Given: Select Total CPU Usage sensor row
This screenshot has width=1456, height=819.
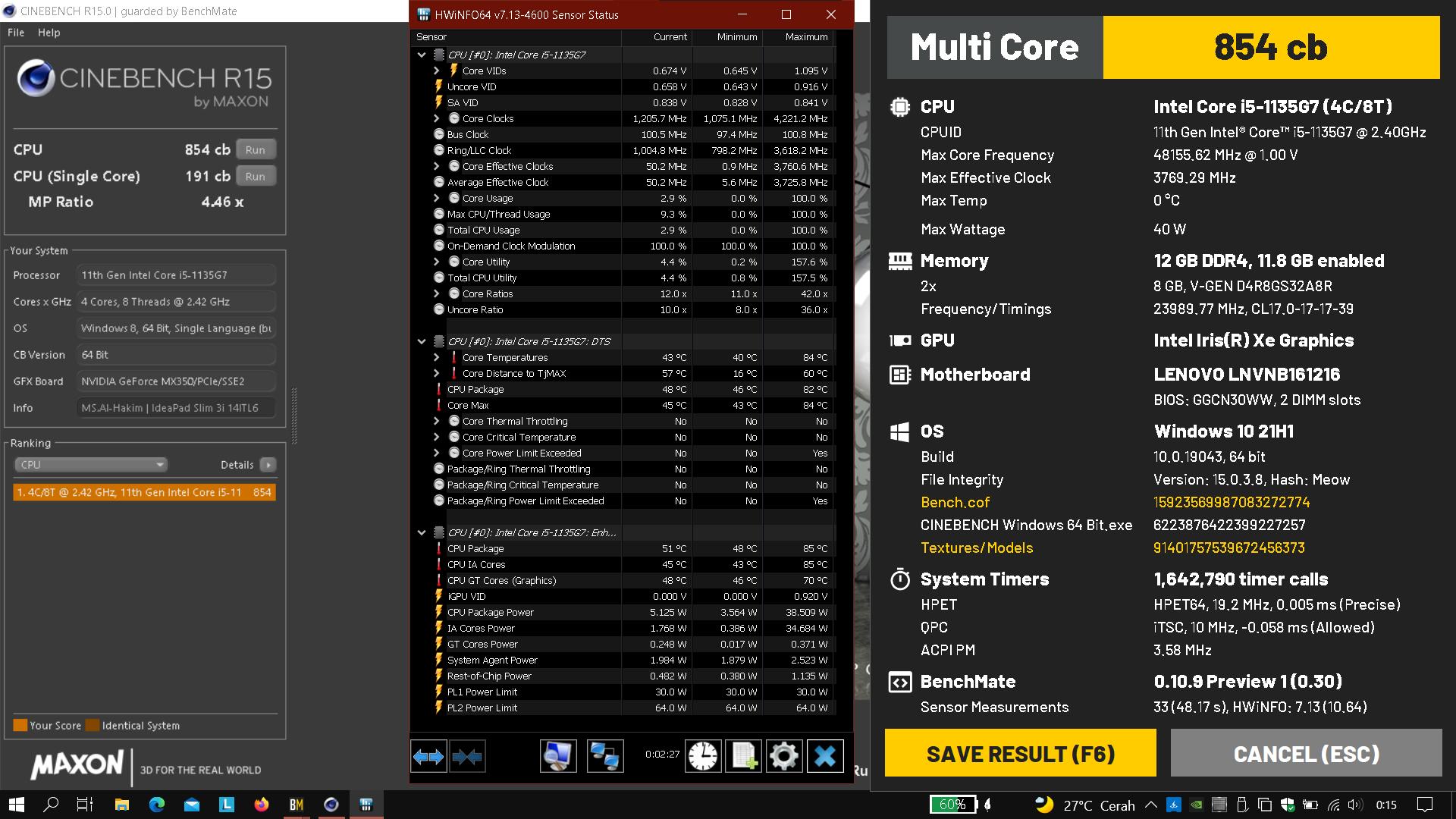Looking at the screenshot, I should (x=622, y=230).
